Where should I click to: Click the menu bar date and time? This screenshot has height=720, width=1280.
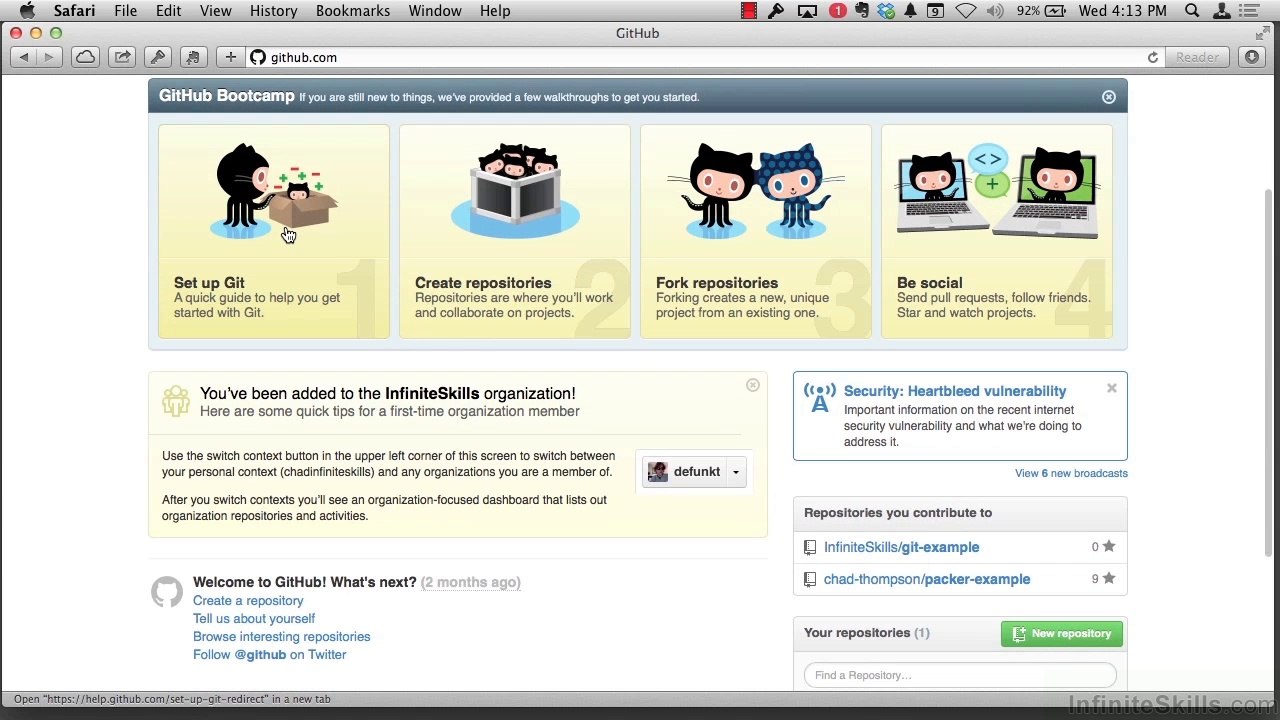pyautogui.click(x=1123, y=11)
